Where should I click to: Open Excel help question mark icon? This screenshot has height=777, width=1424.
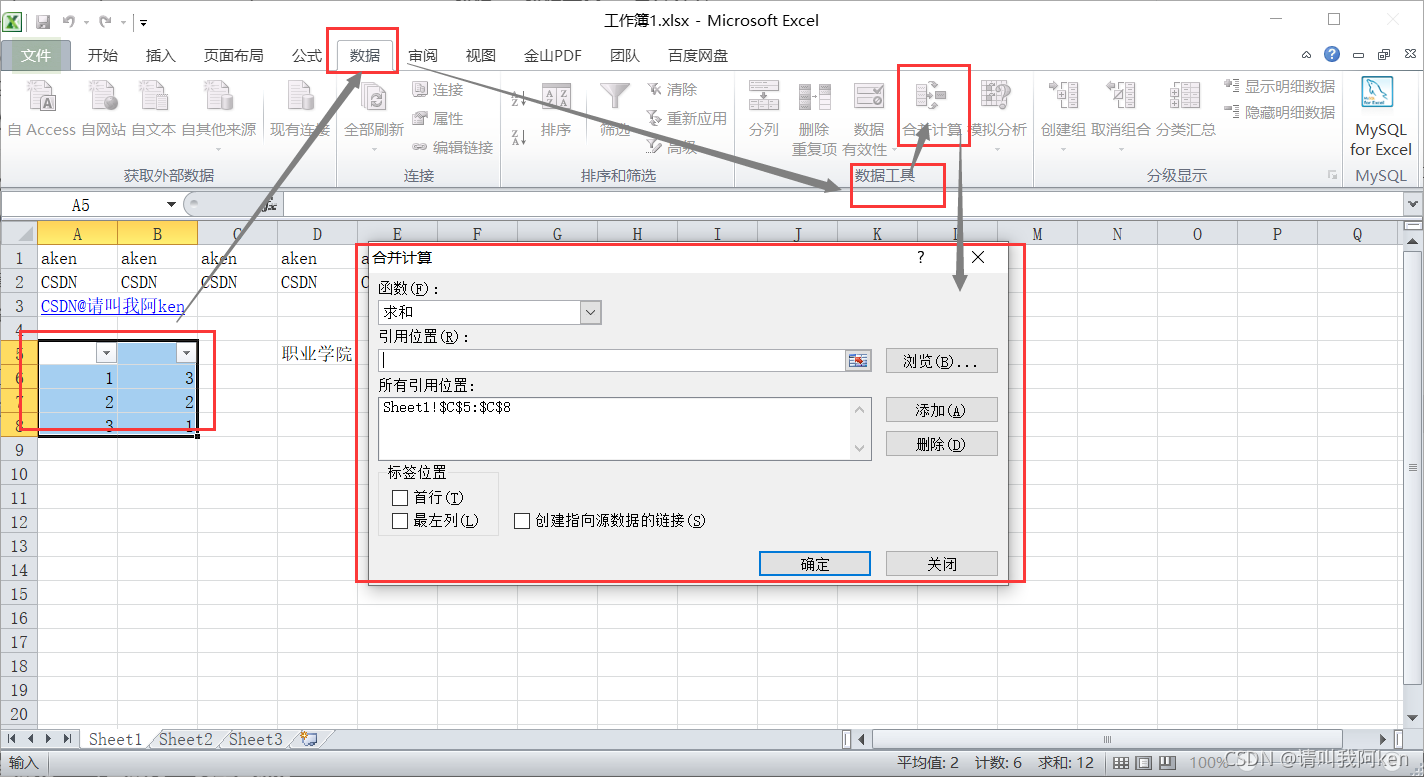click(x=1332, y=55)
